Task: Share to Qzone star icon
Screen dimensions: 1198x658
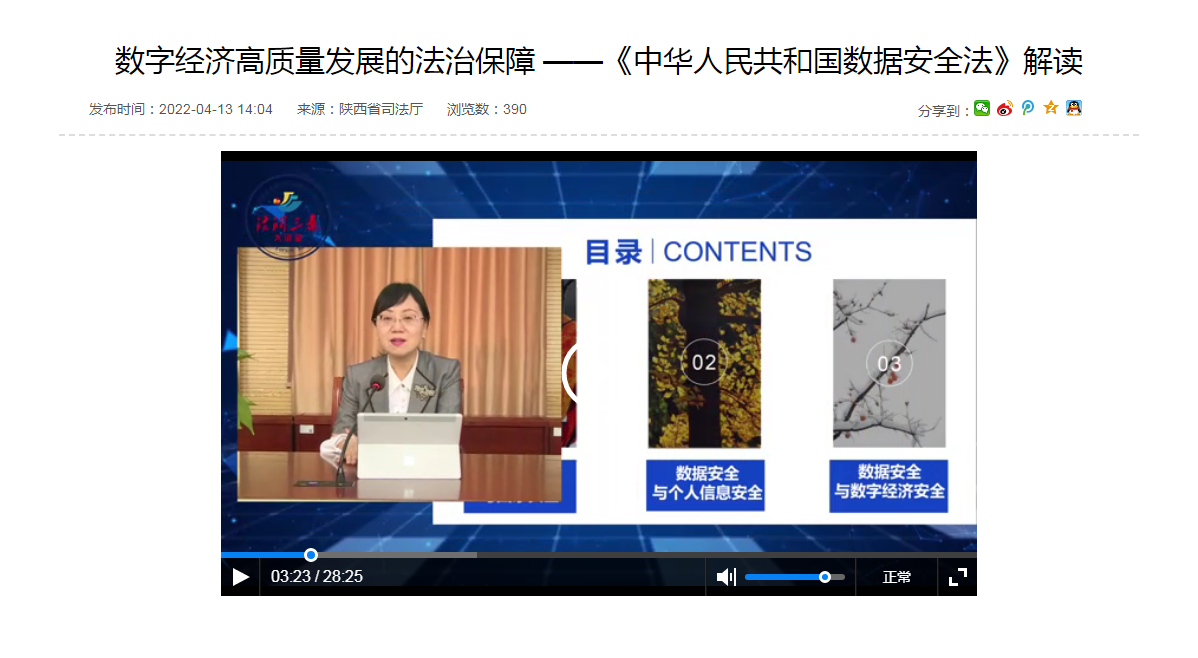Action: tap(1051, 108)
